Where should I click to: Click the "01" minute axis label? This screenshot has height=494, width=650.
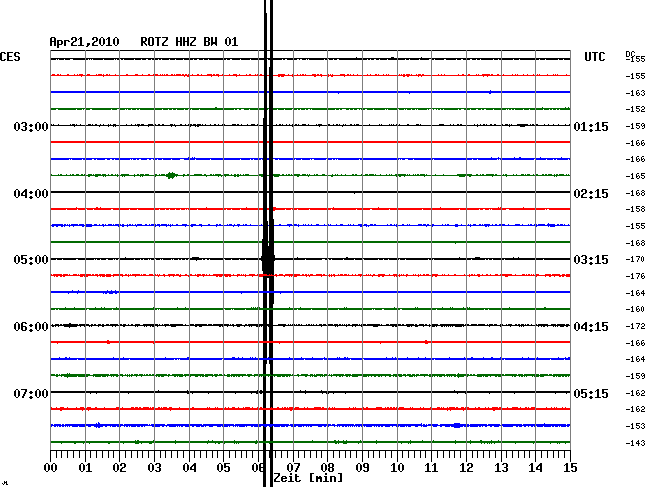pos(85,468)
